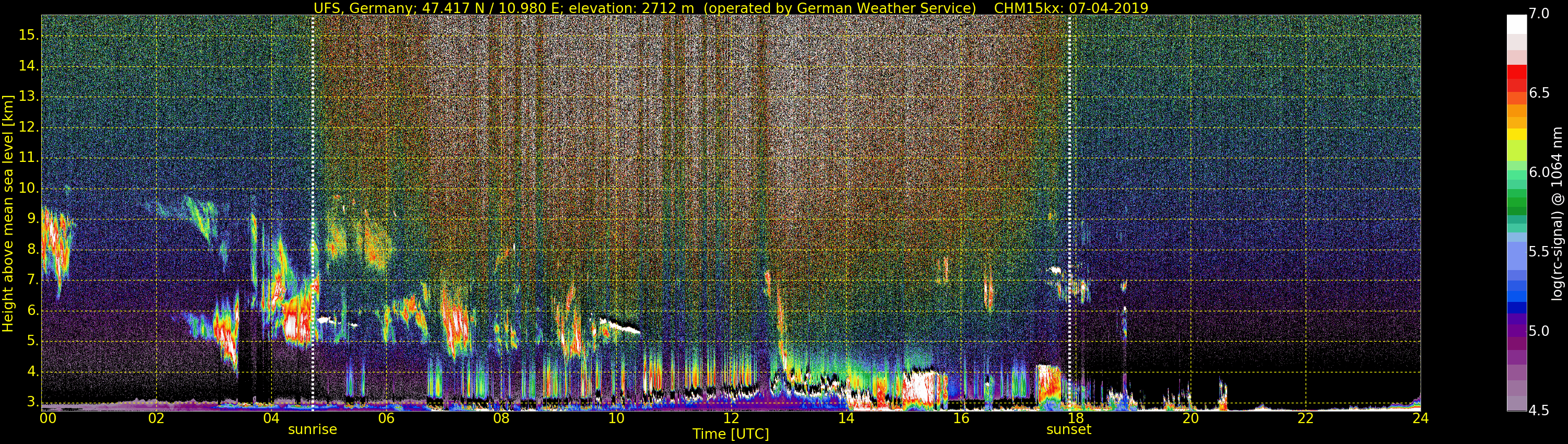The width and height of the screenshot is (1568, 444).
Task: Click the height tick label '5.'
Action: pyautogui.click(x=32, y=341)
